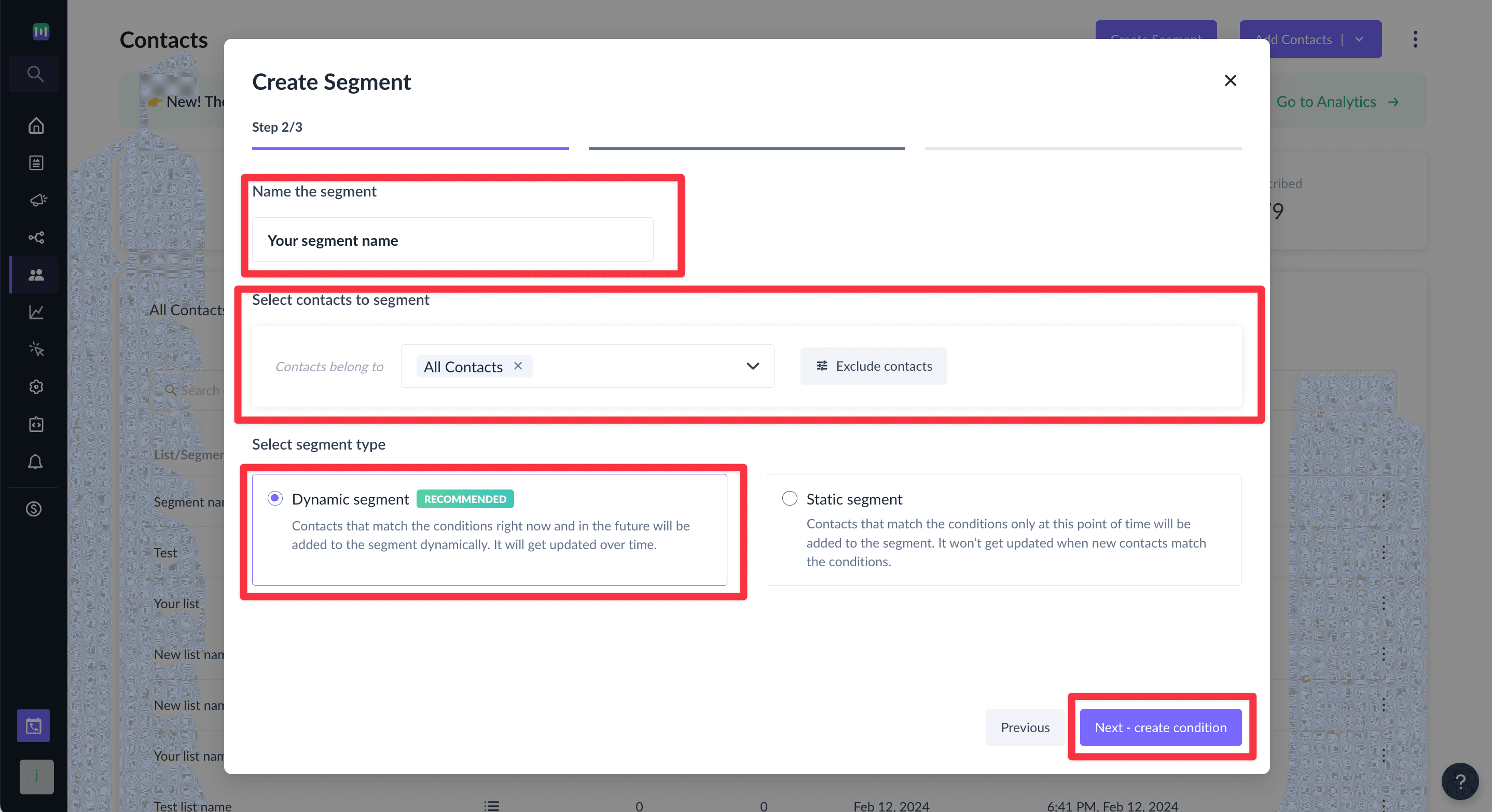View notifications via bell icon

[x=35, y=461]
